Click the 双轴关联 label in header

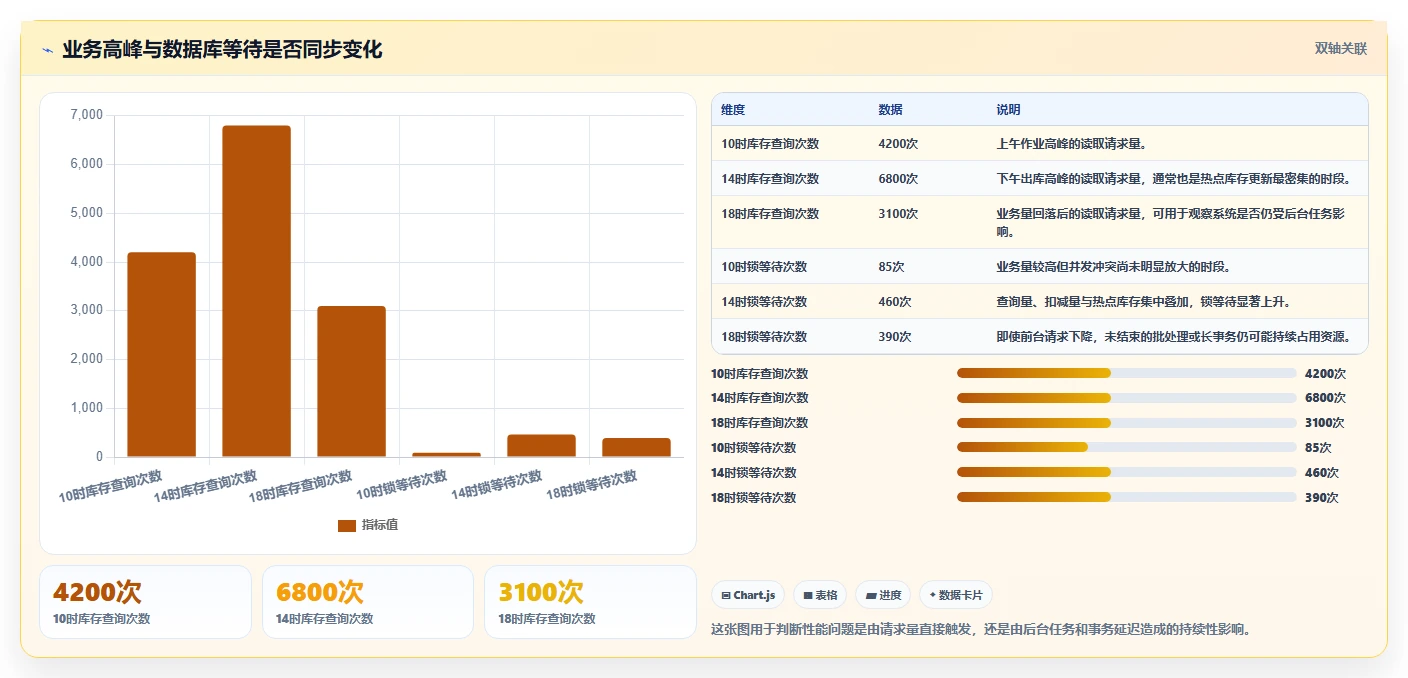[1340, 48]
